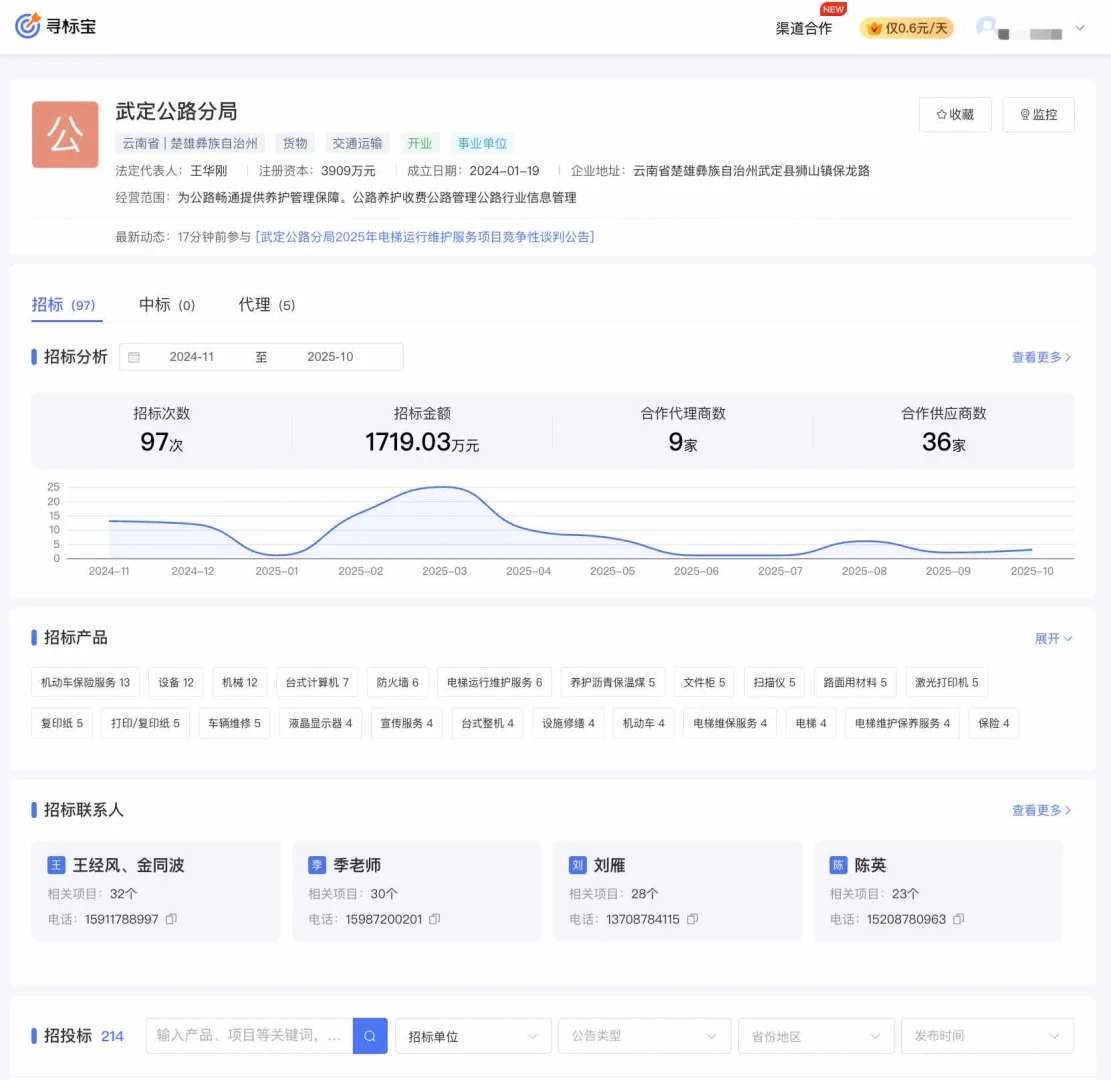Copy 刘雁's phone number using the copy icon
Screen dimensions: 1111x1080
tap(692, 919)
